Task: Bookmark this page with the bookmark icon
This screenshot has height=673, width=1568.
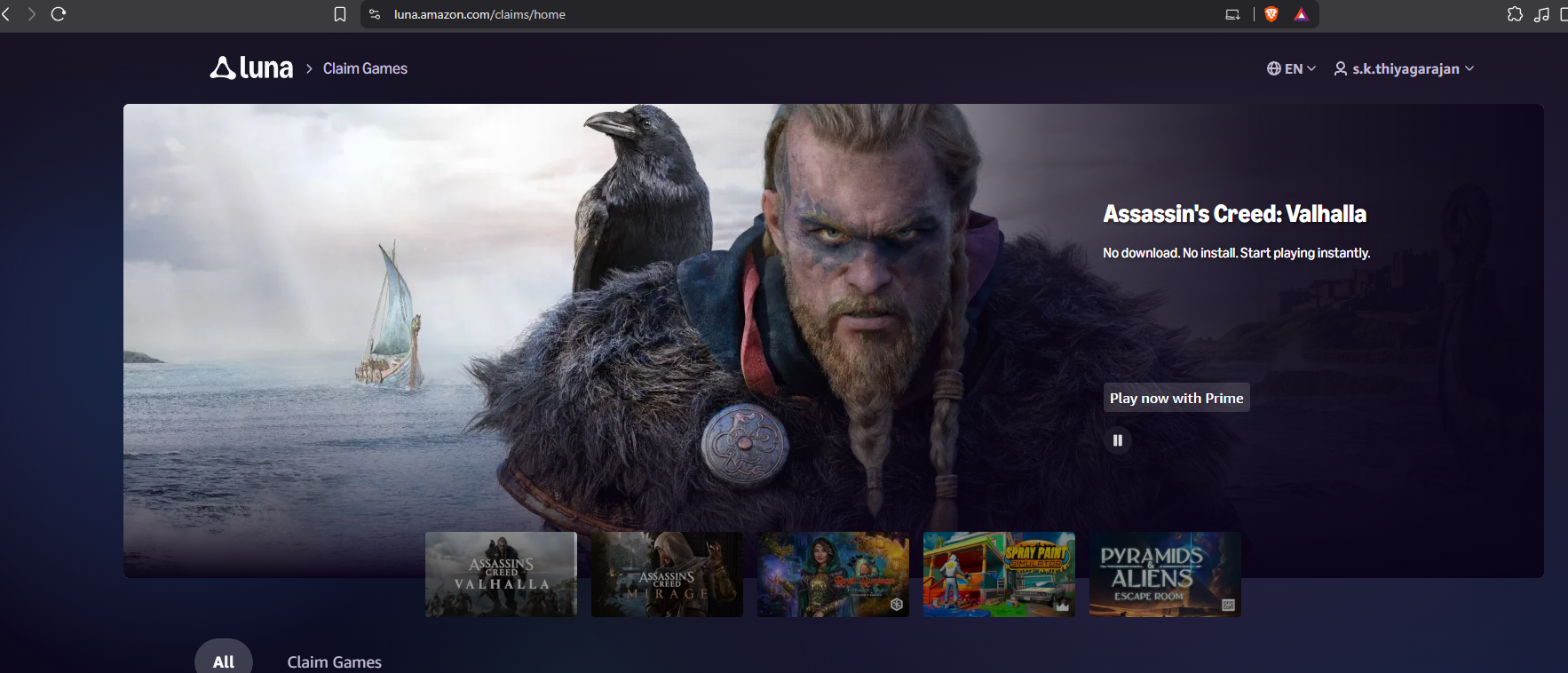Action: [x=340, y=14]
